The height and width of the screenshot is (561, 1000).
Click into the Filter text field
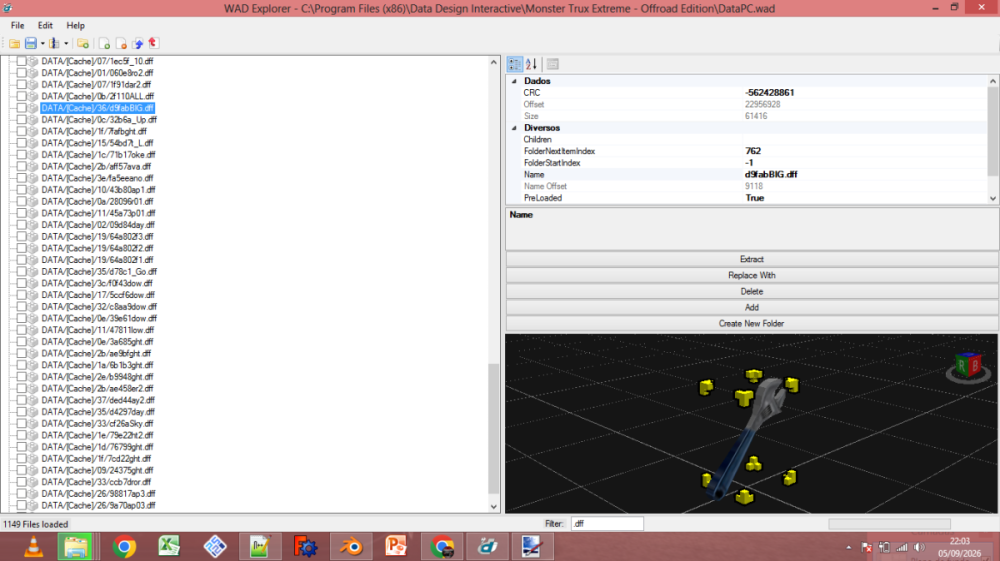coord(607,524)
